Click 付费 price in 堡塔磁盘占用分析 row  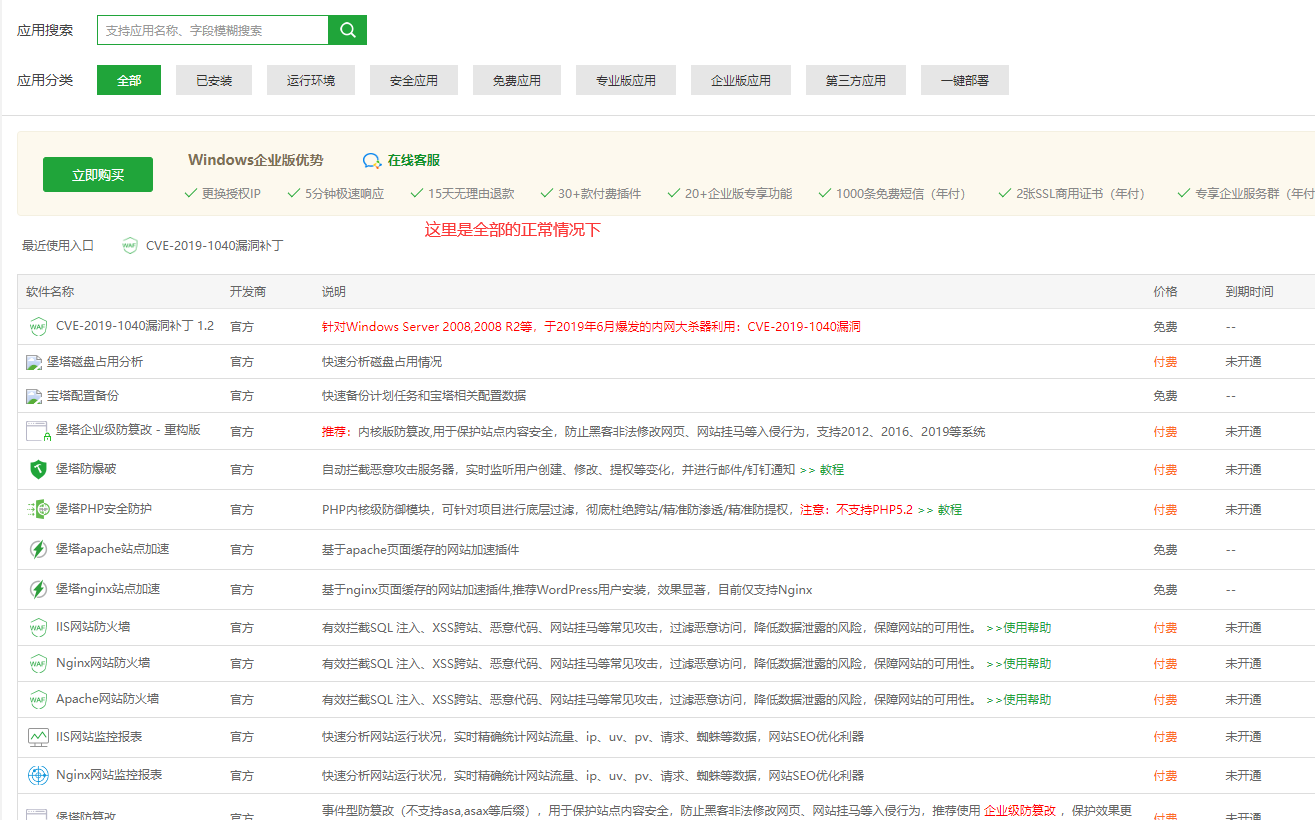click(1165, 362)
